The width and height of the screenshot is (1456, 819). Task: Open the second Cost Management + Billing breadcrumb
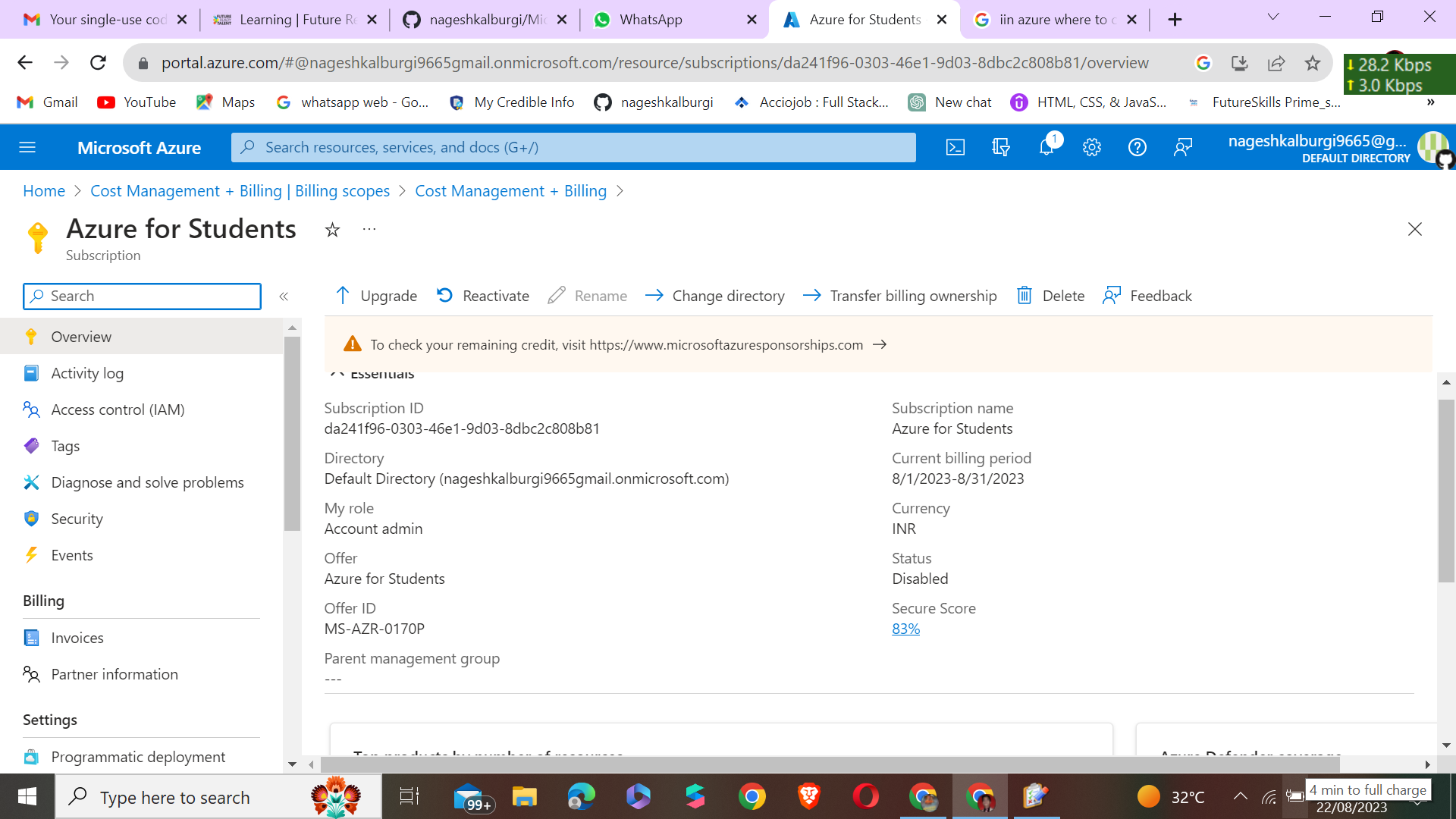pyautogui.click(x=510, y=191)
